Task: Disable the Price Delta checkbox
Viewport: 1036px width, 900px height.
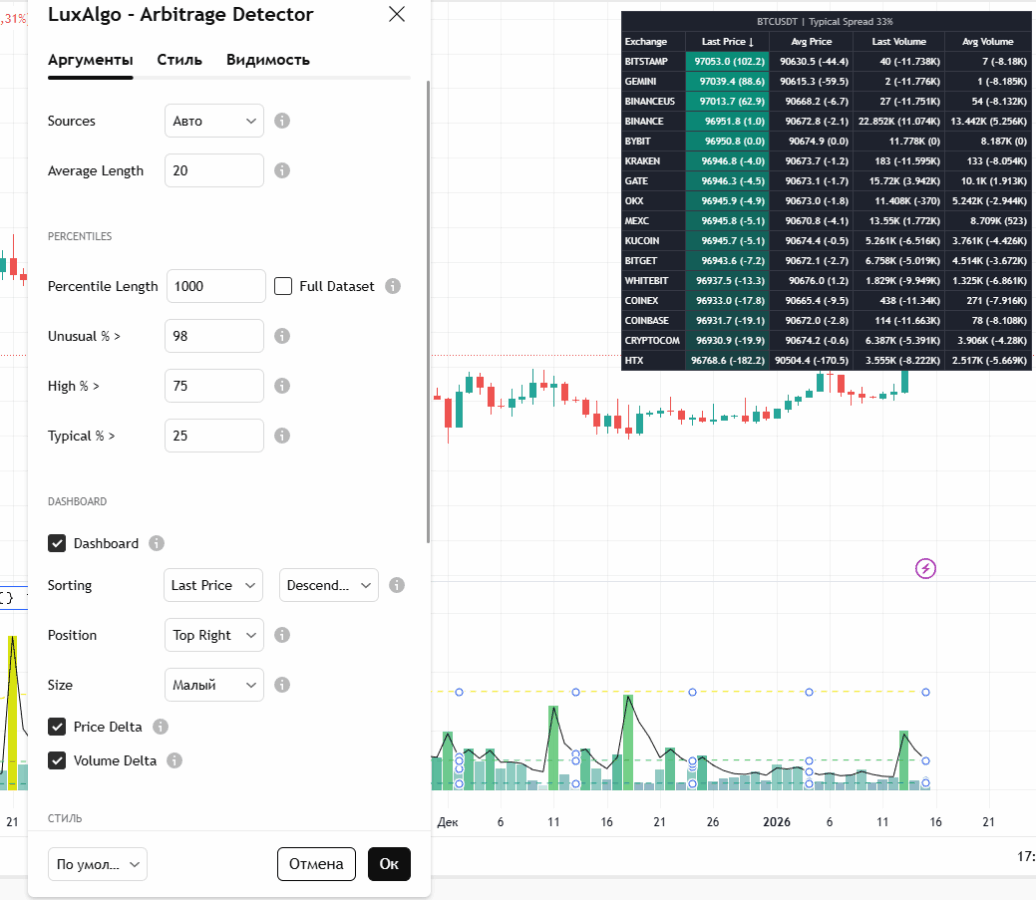Action: point(57,727)
